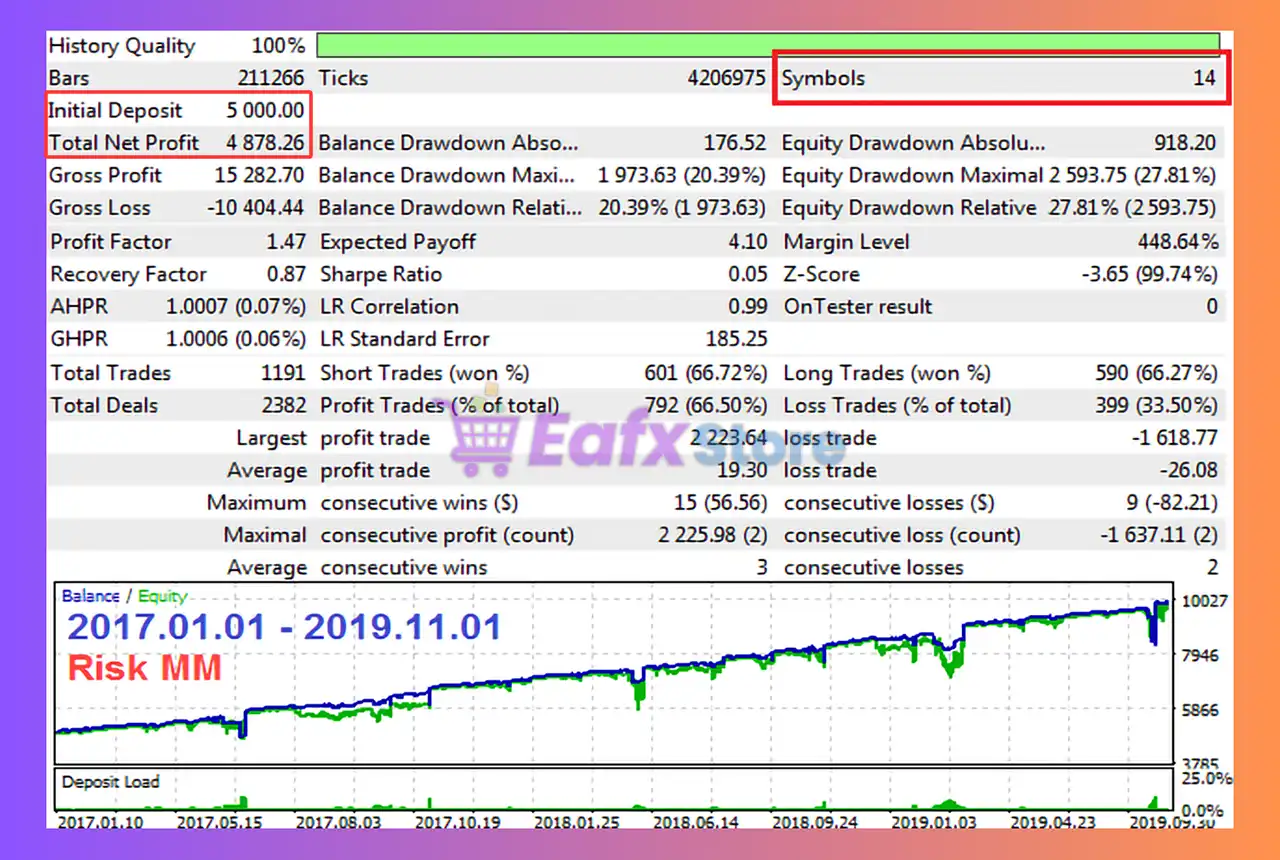Click the Equity legend label
The image size is (1280, 860).
pyautogui.click(x=162, y=596)
